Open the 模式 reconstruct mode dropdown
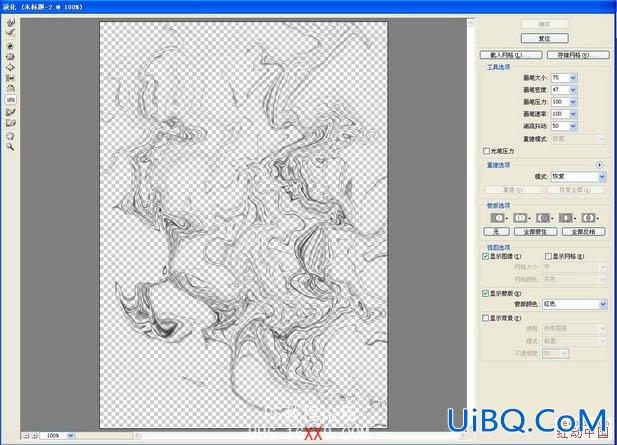This screenshot has width=617, height=445. (x=602, y=177)
